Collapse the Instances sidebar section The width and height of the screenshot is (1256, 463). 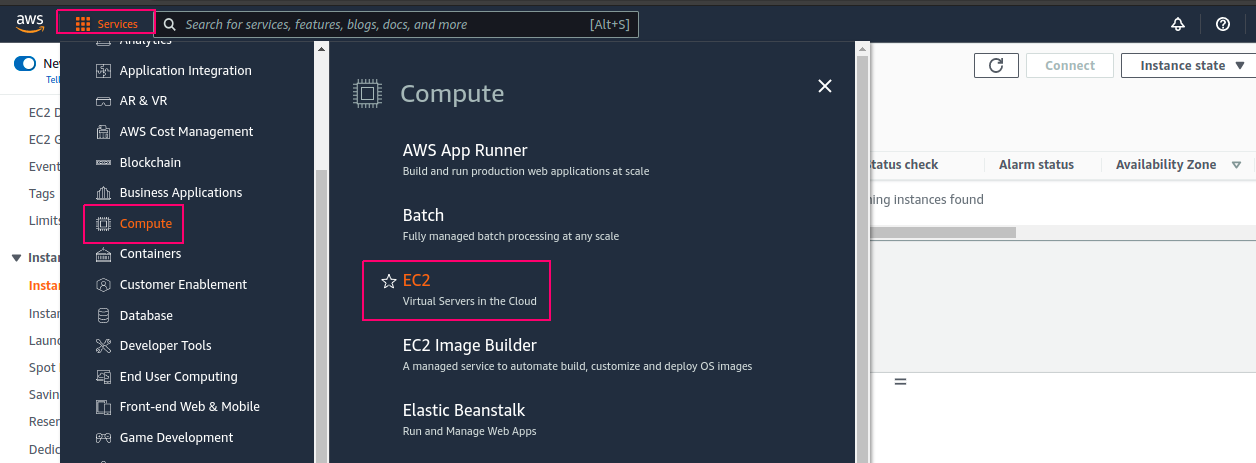(x=16, y=258)
